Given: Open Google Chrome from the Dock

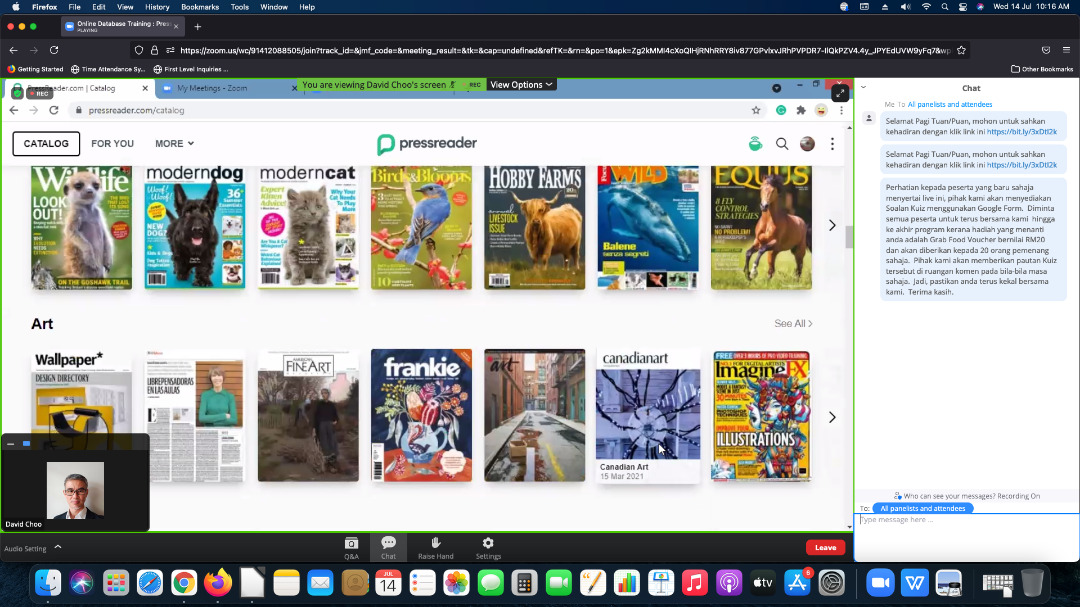Looking at the screenshot, I should tap(184, 583).
